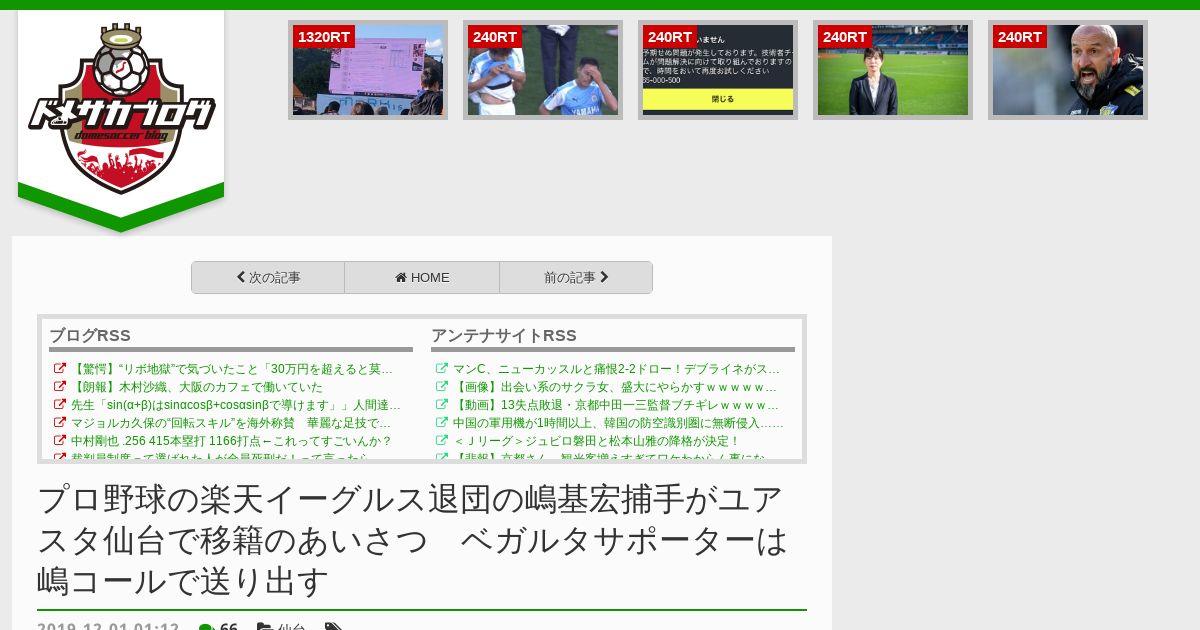Click external-link icon beside 【朗報】木村沙織 entry

pos(60,387)
